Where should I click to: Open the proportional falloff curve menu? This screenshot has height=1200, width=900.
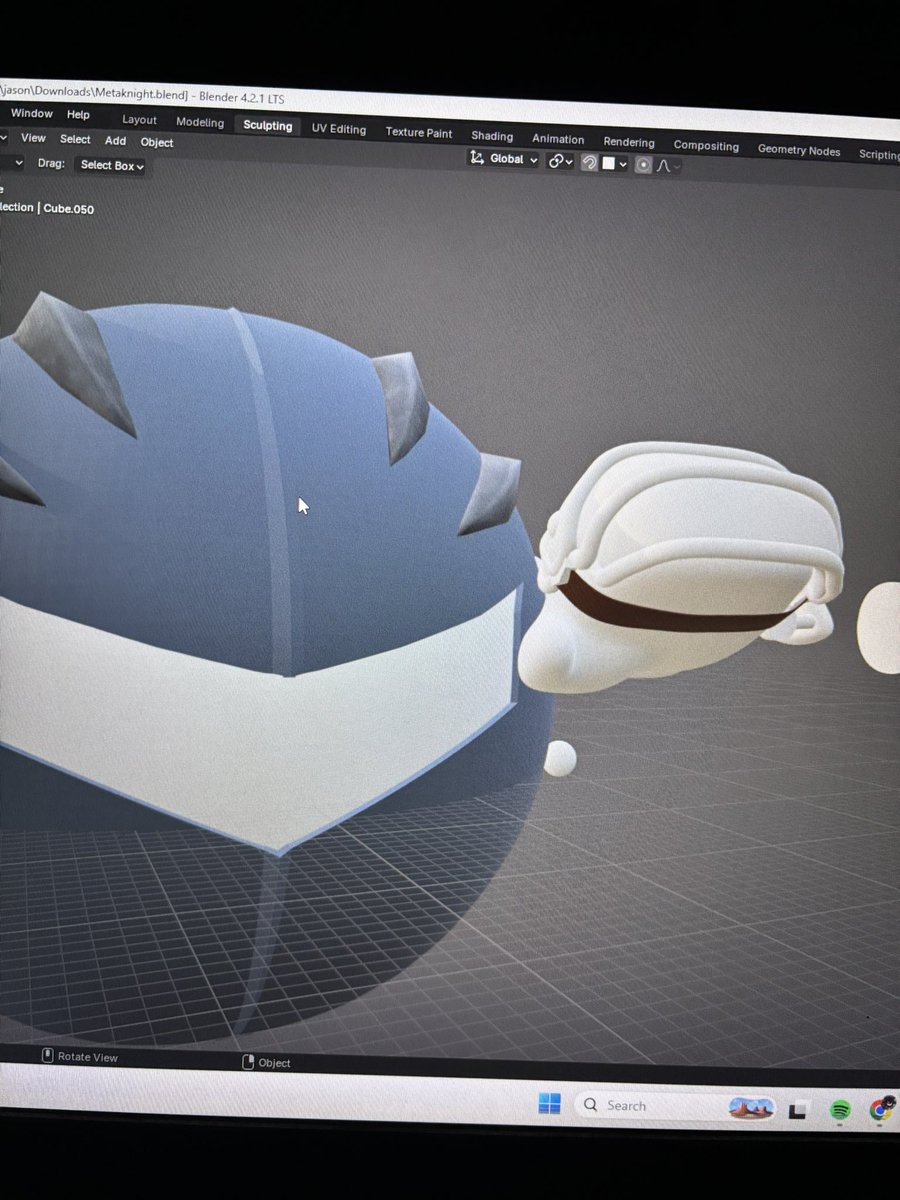[x=667, y=166]
